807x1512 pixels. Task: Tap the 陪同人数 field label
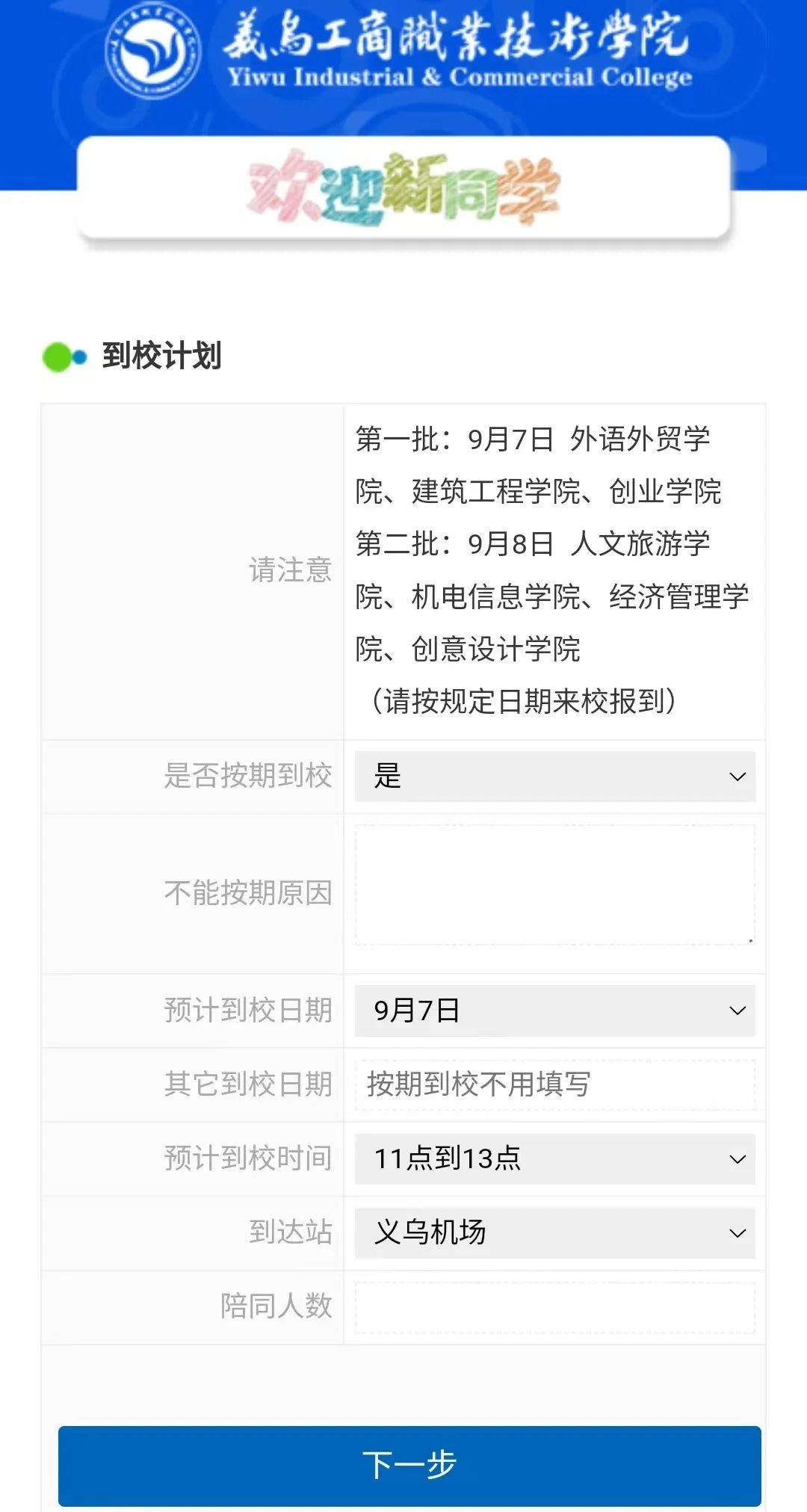(276, 1306)
